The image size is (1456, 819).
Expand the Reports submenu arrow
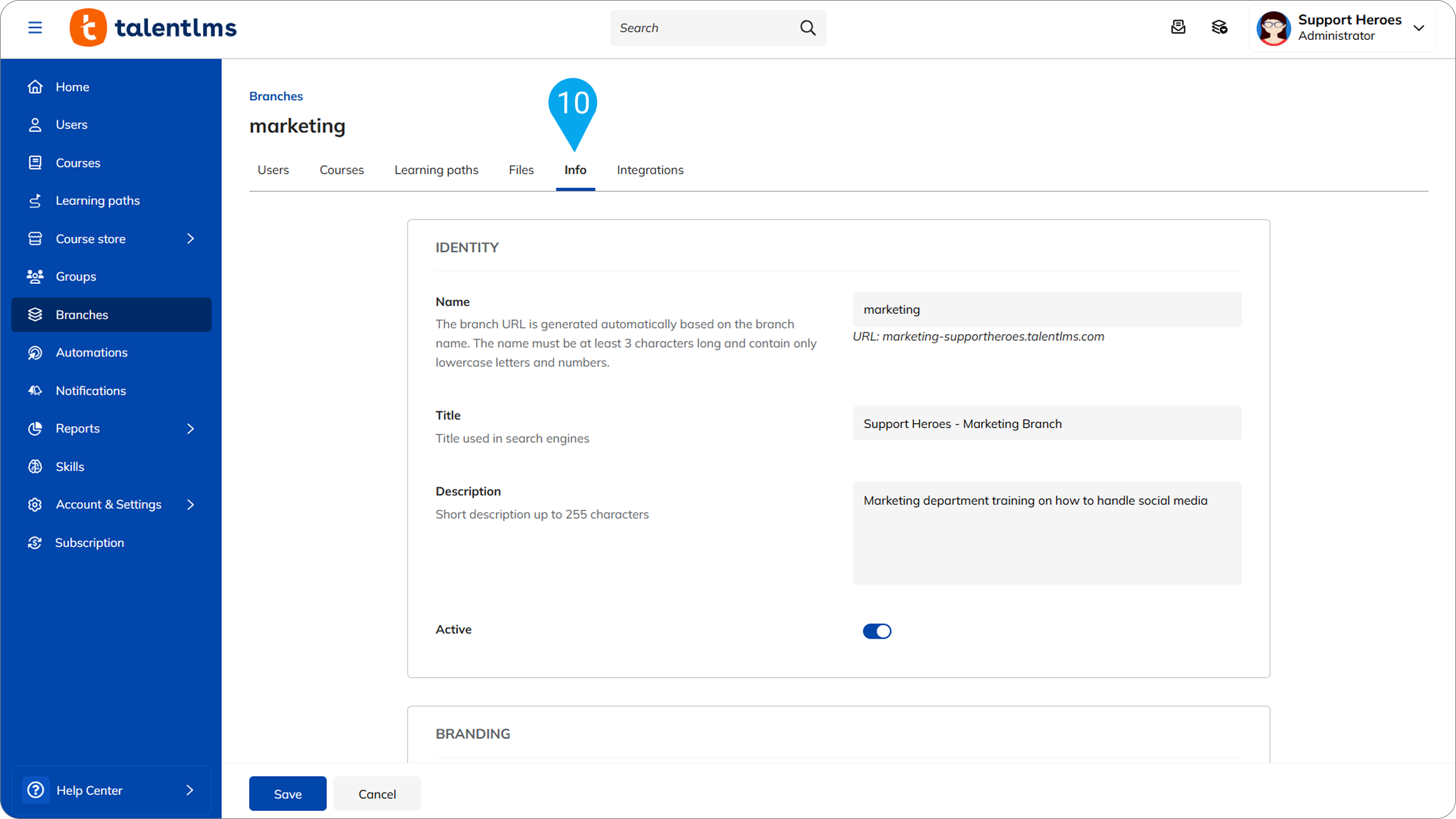[190, 428]
